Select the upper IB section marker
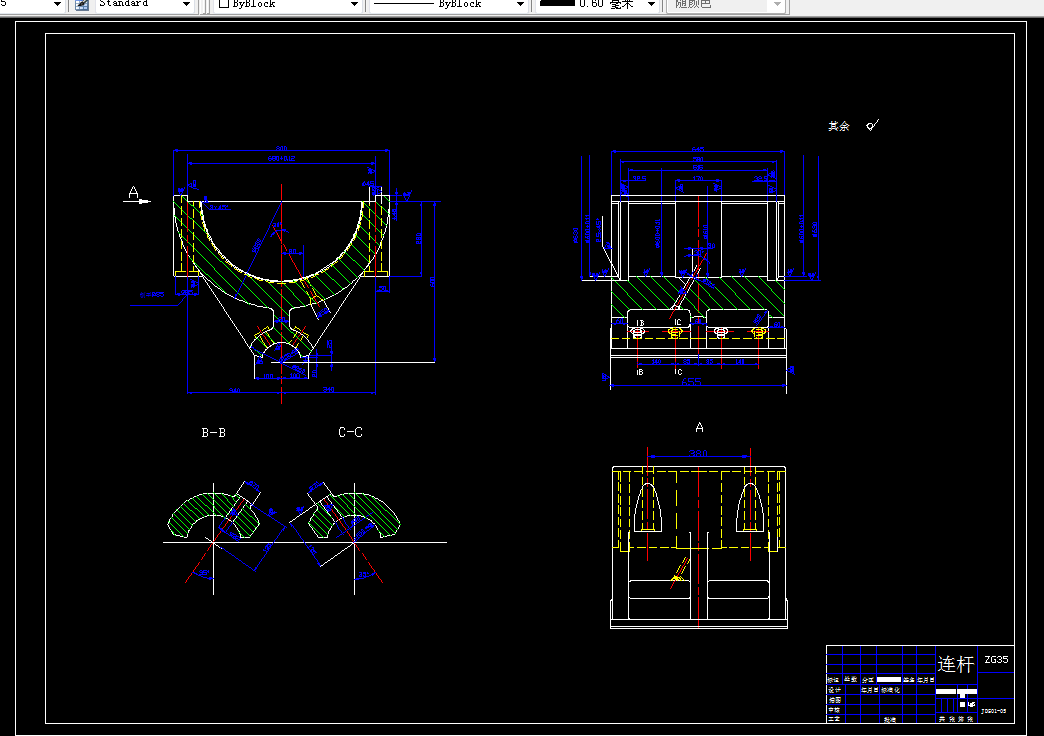This screenshot has height=736, width=1044. click(640, 323)
